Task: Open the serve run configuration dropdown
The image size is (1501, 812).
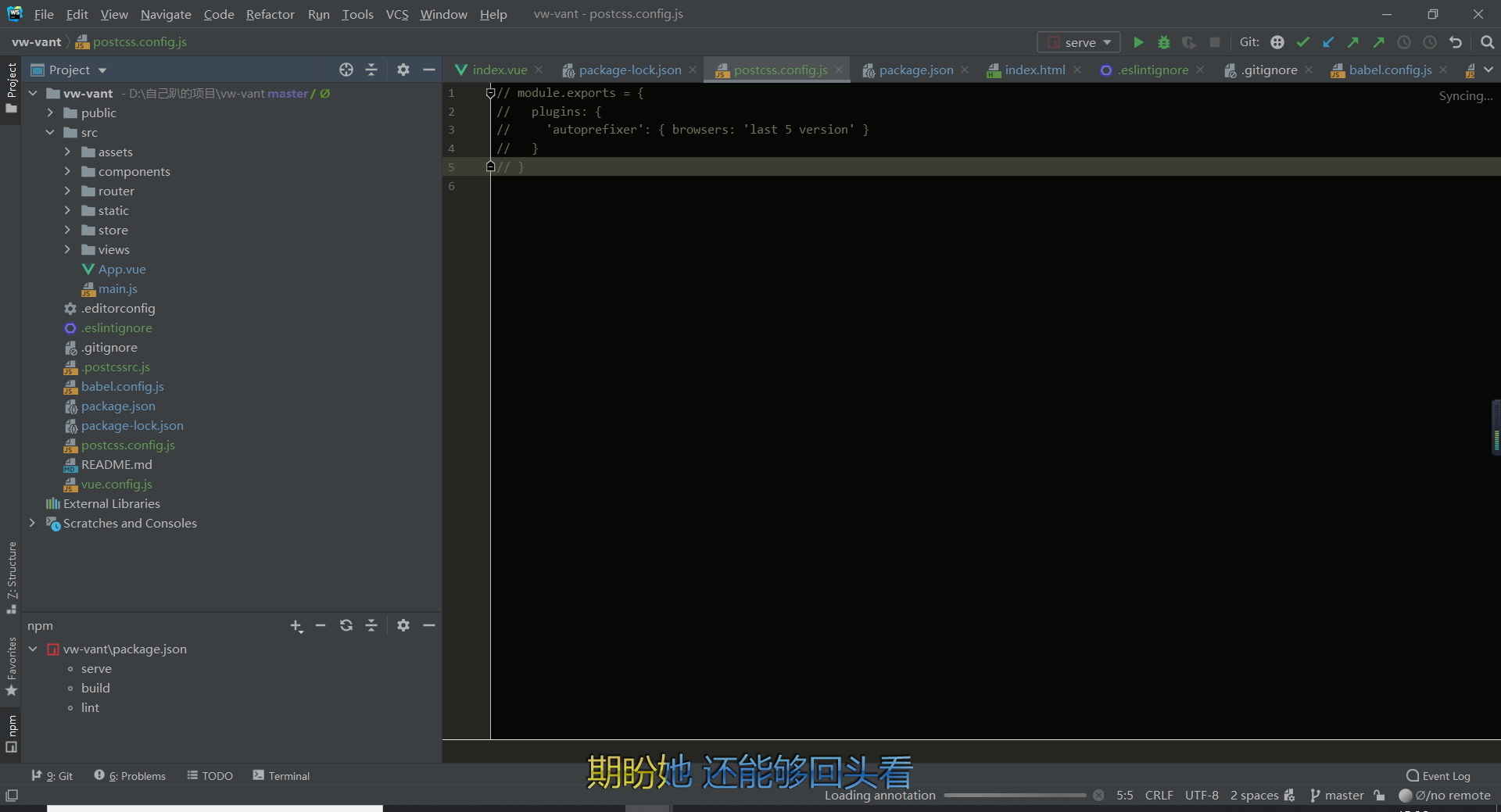Action: coord(1078,42)
